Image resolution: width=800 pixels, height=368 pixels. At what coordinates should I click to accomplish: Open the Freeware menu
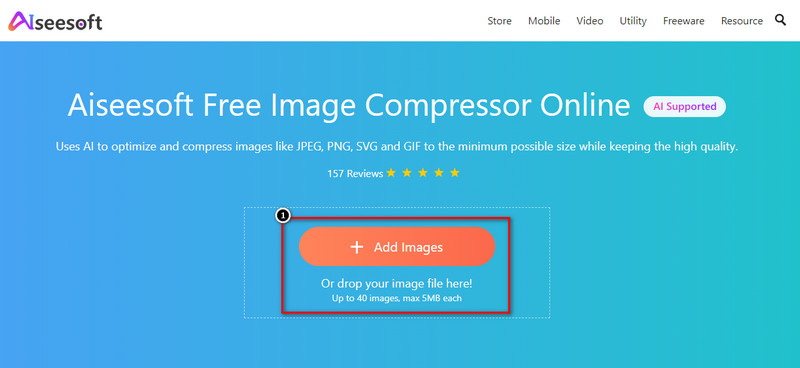point(684,21)
